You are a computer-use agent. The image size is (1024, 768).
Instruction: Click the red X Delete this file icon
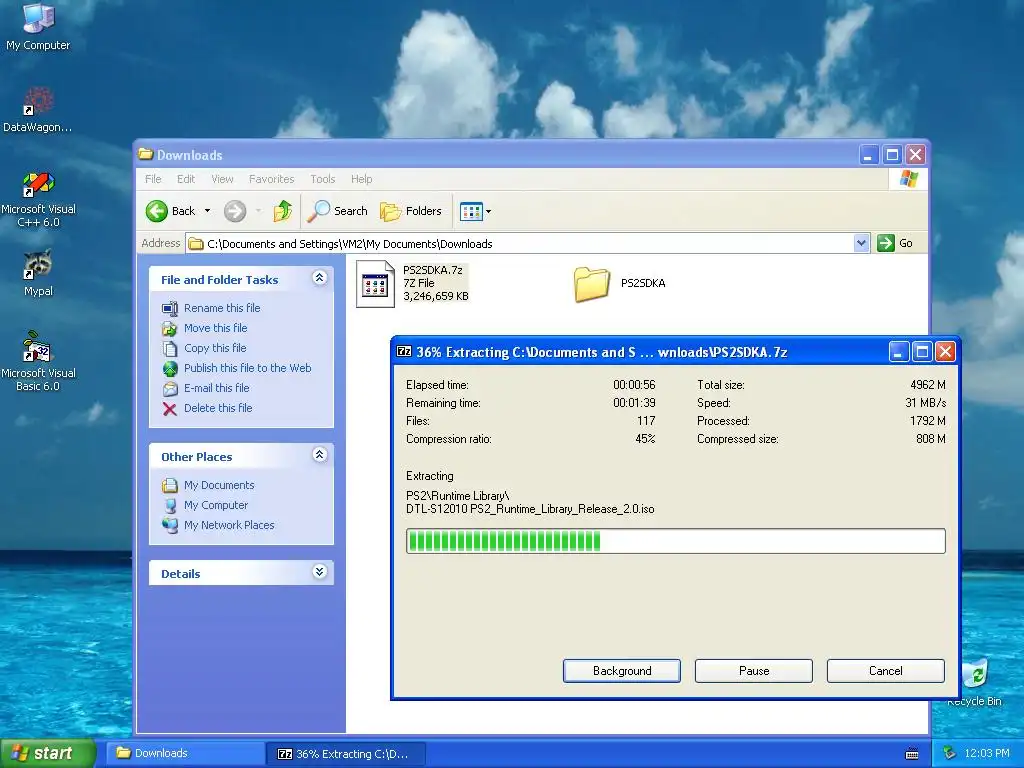pos(170,409)
